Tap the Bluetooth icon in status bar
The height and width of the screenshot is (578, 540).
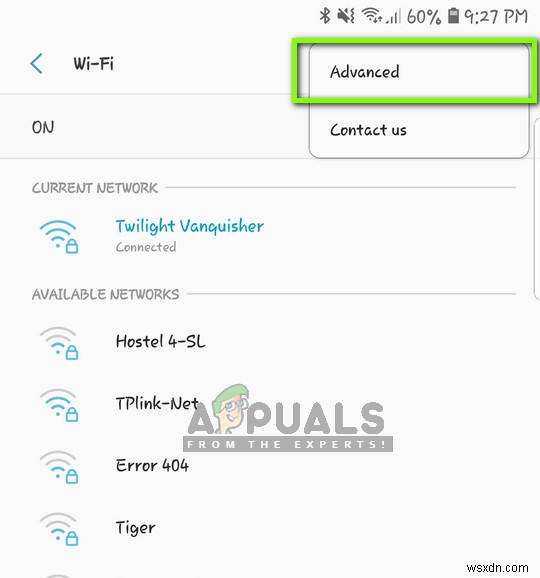(325, 16)
